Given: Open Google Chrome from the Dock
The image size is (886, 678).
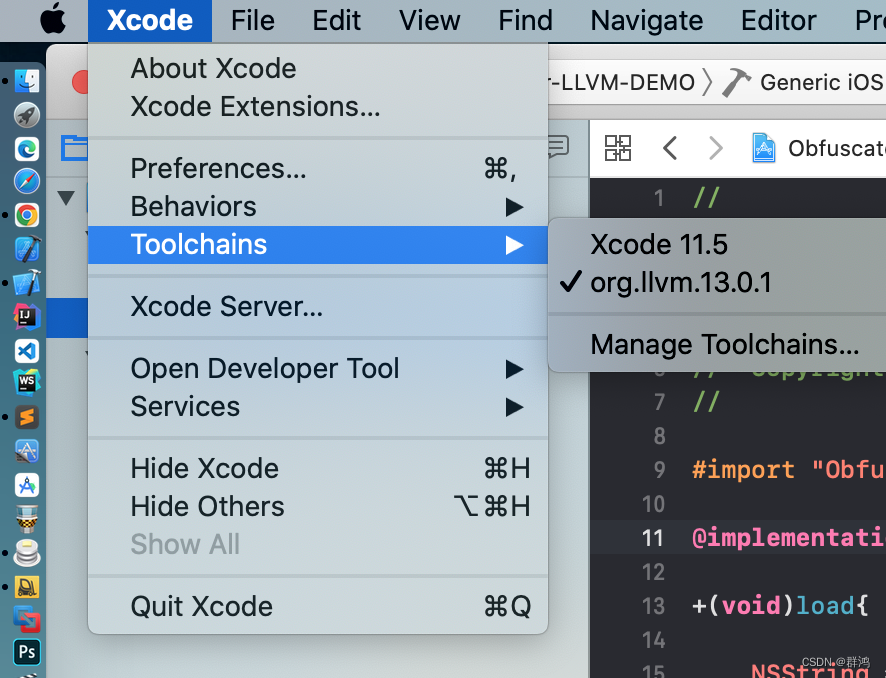Looking at the screenshot, I should pos(27,215).
